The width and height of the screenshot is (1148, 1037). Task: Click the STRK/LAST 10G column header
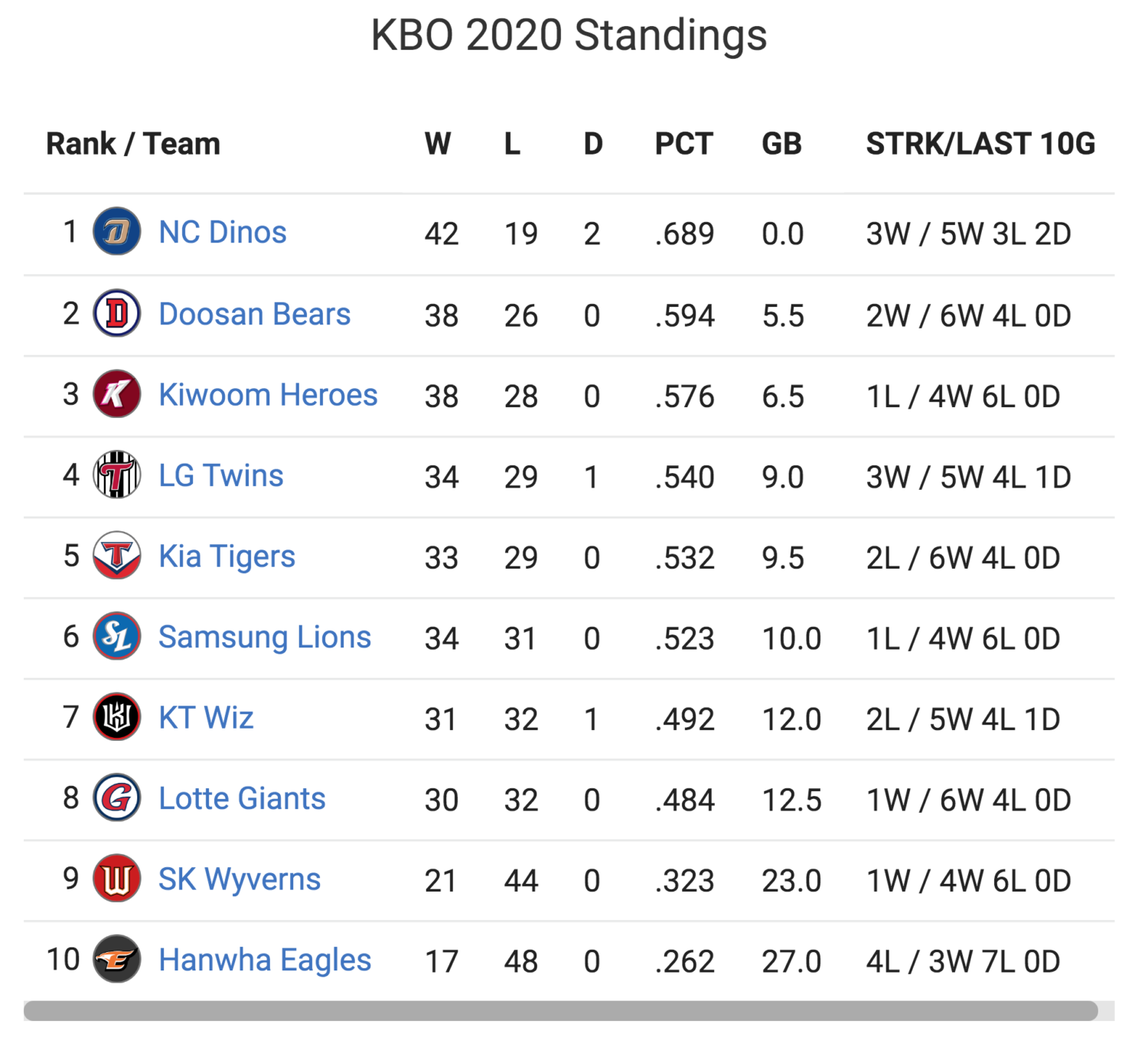(x=980, y=144)
